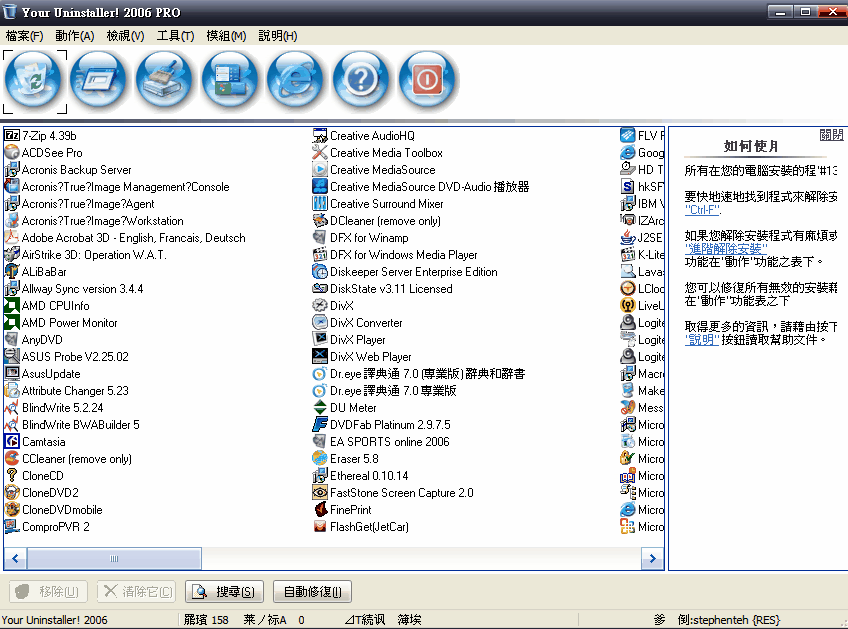The height and width of the screenshot is (629, 848).
Task: Click the Internet Explorer toolbar icon
Action: 296,81
